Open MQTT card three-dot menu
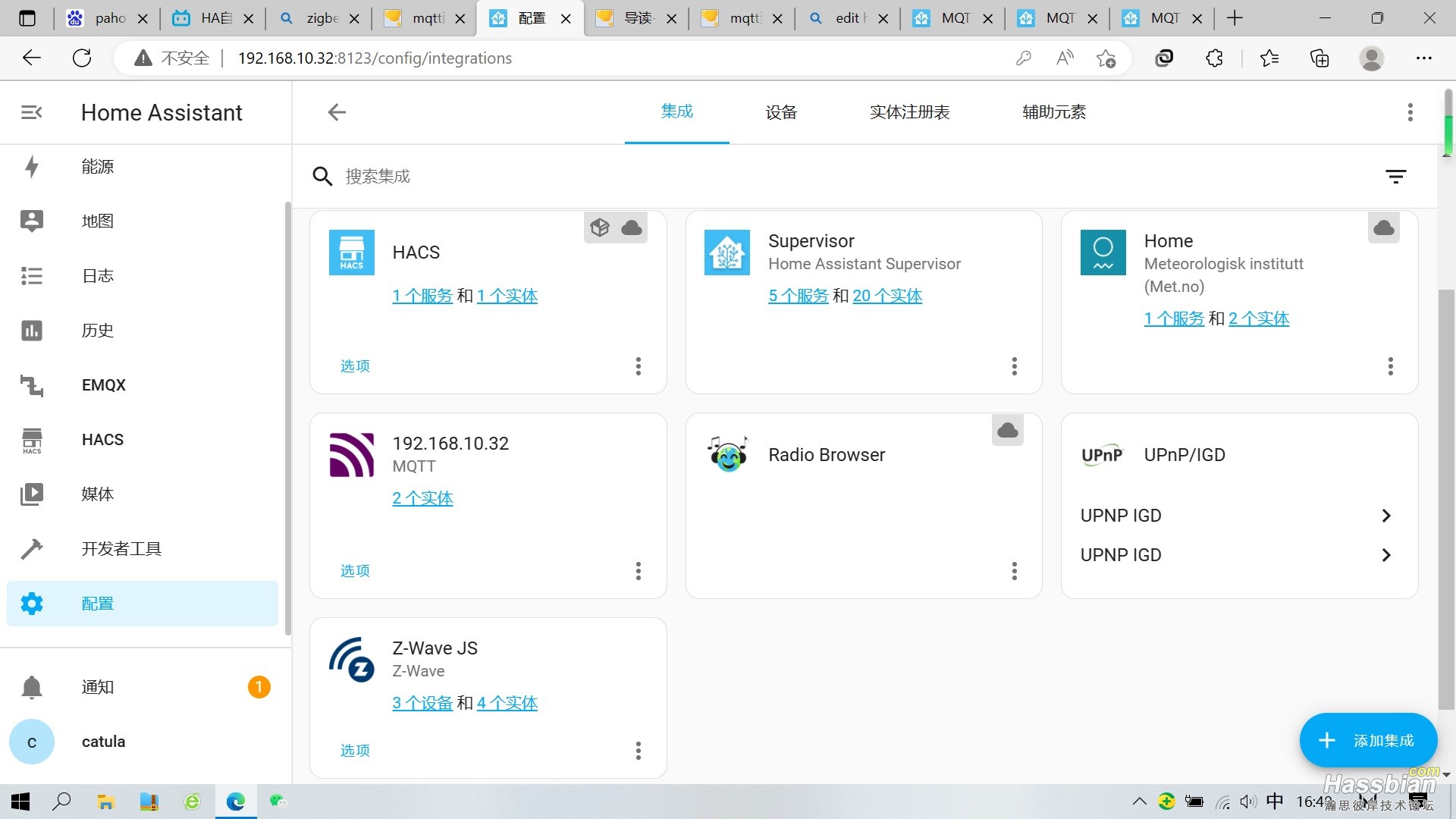 tap(639, 571)
